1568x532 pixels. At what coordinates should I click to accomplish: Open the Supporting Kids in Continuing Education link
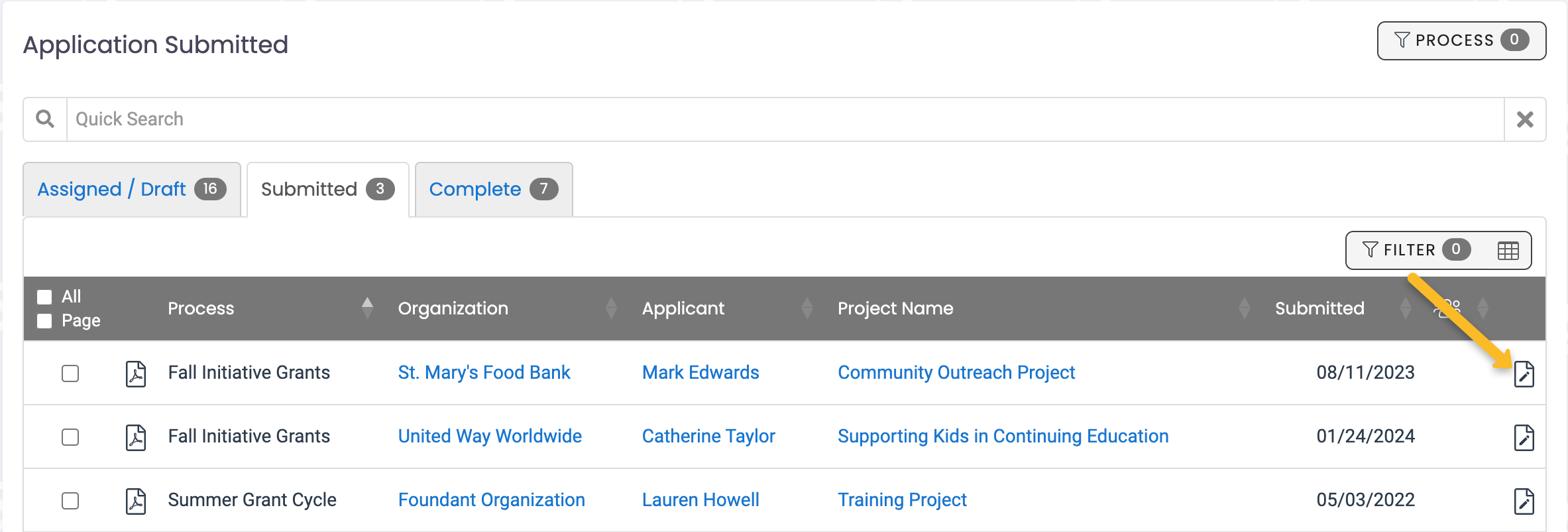1003,436
